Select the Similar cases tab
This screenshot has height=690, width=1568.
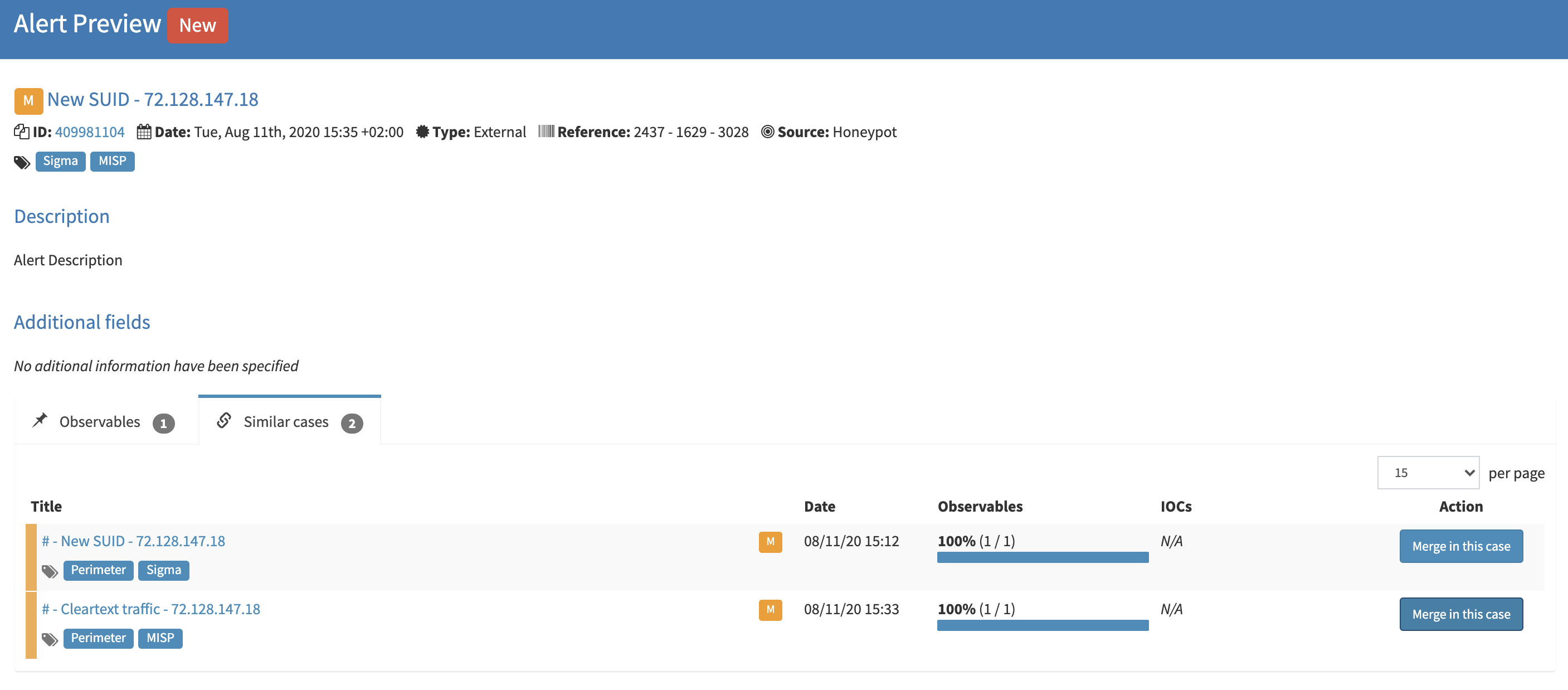285,421
